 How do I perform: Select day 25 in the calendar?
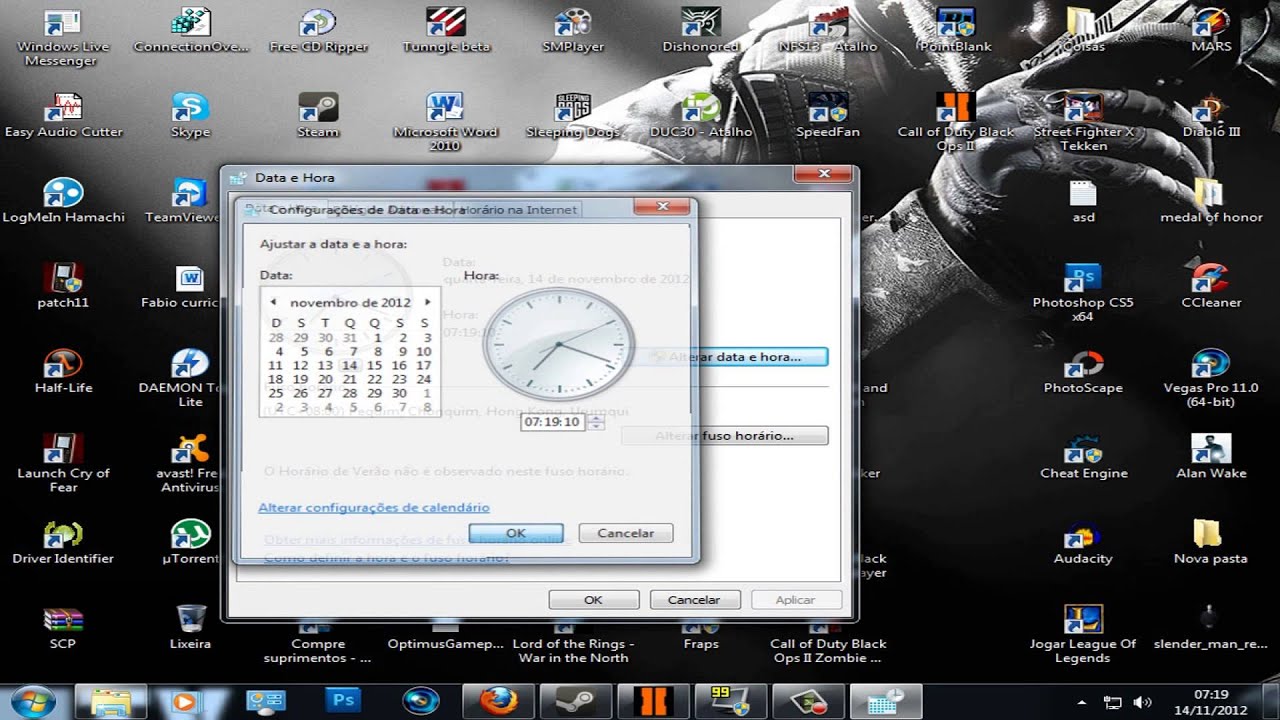point(275,394)
